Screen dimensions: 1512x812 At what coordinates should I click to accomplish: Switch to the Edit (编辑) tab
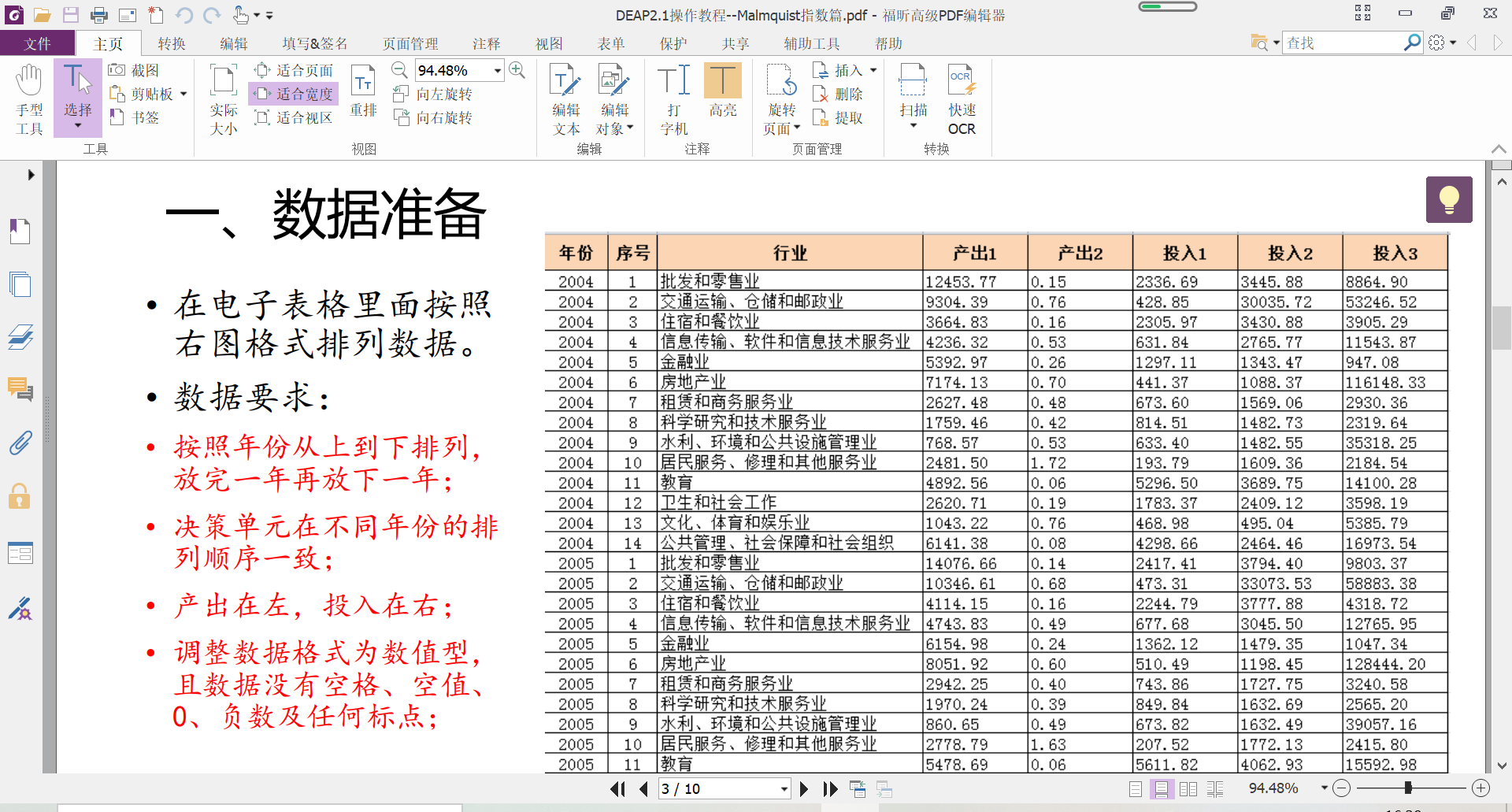pyautogui.click(x=234, y=43)
